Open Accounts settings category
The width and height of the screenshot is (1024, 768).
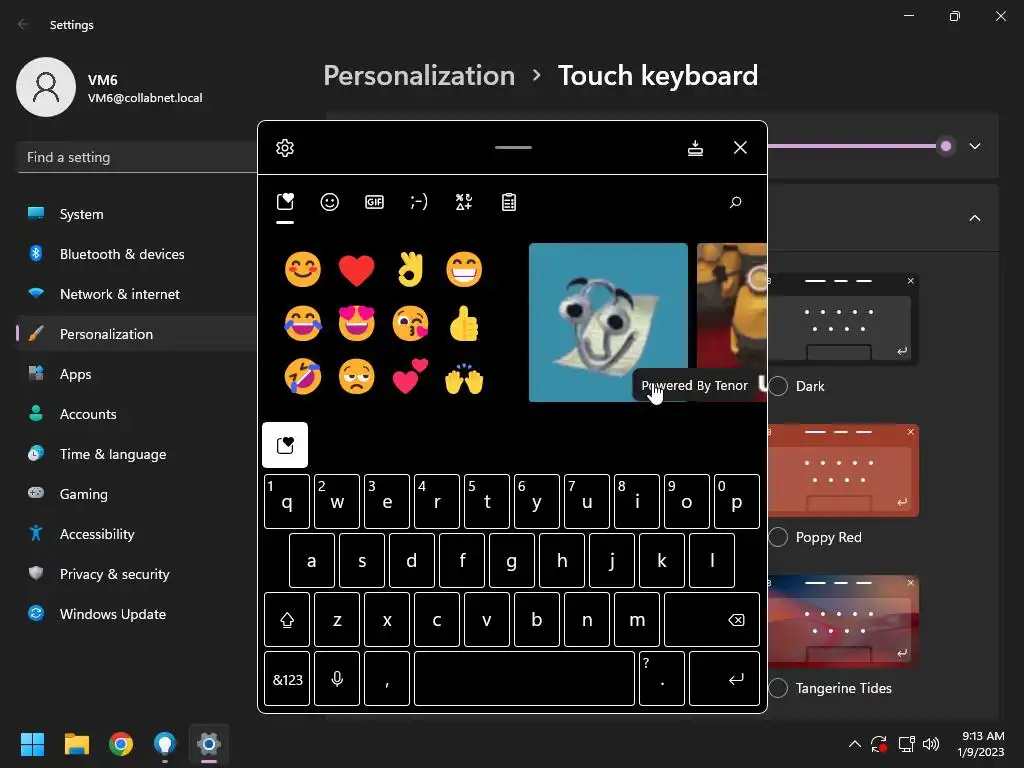137,414
